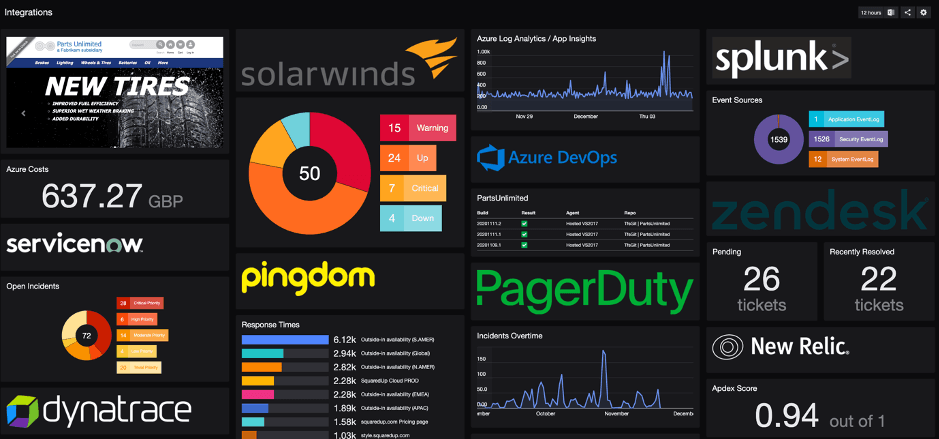Image resolution: width=939 pixels, height=439 pixels.
Task: Select Moderate Priority legend with 14
Action: (142, 335)
